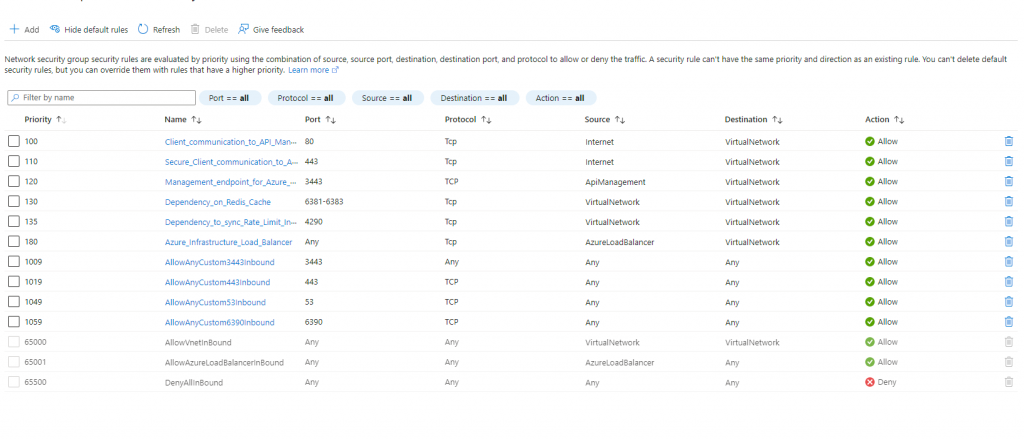Screen dimensions: 1024x440
Task: Click the Filter by name search box
Action: click(x=100, y=98)
